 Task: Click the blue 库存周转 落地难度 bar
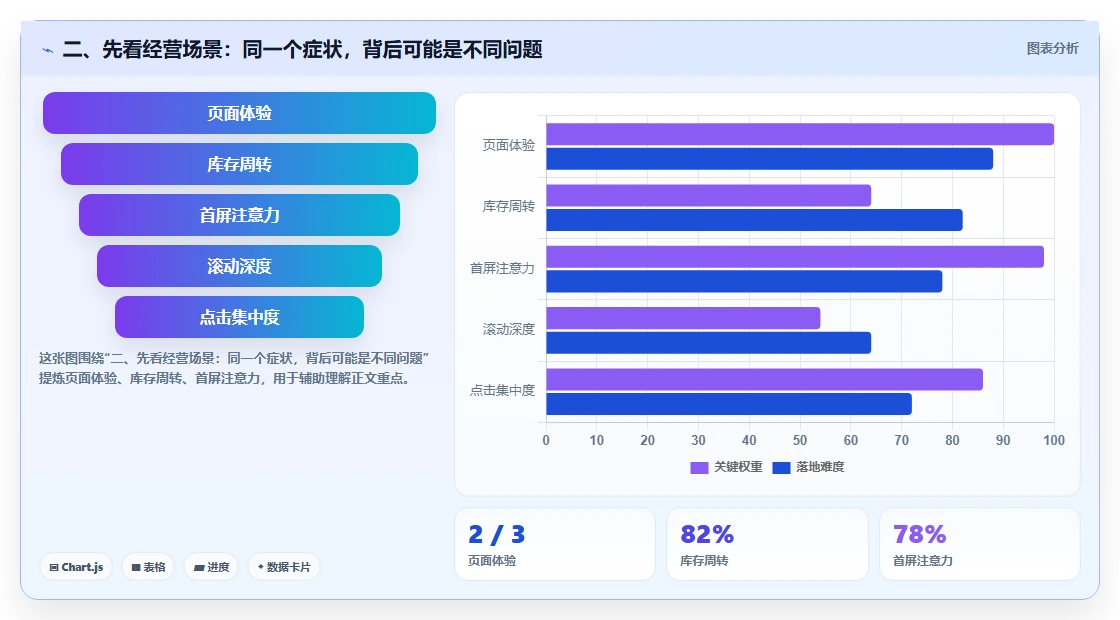(754, 220)
